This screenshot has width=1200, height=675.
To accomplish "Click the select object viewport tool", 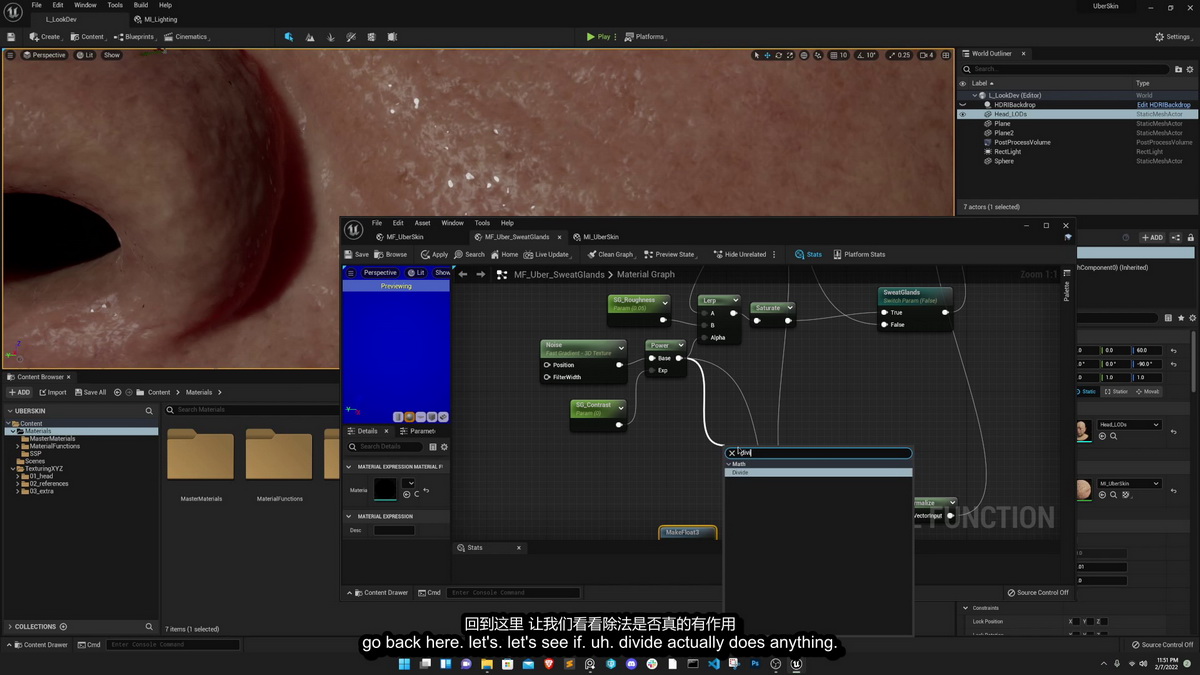I will point(758,55).
